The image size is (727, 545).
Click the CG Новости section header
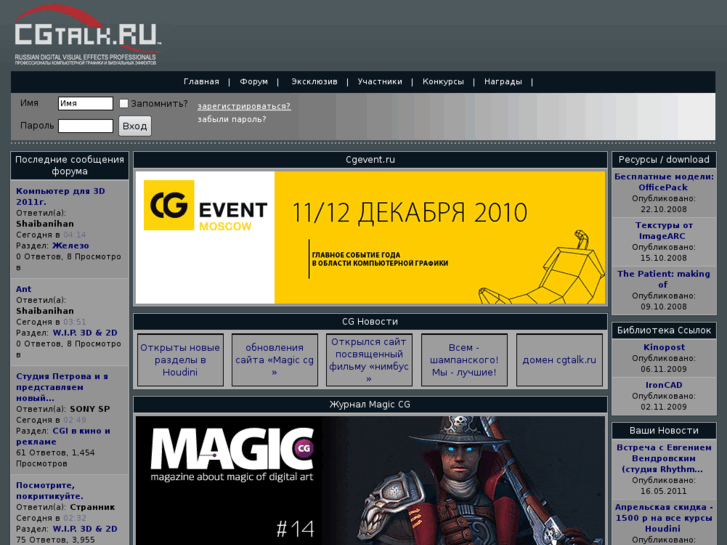[370, 321]
